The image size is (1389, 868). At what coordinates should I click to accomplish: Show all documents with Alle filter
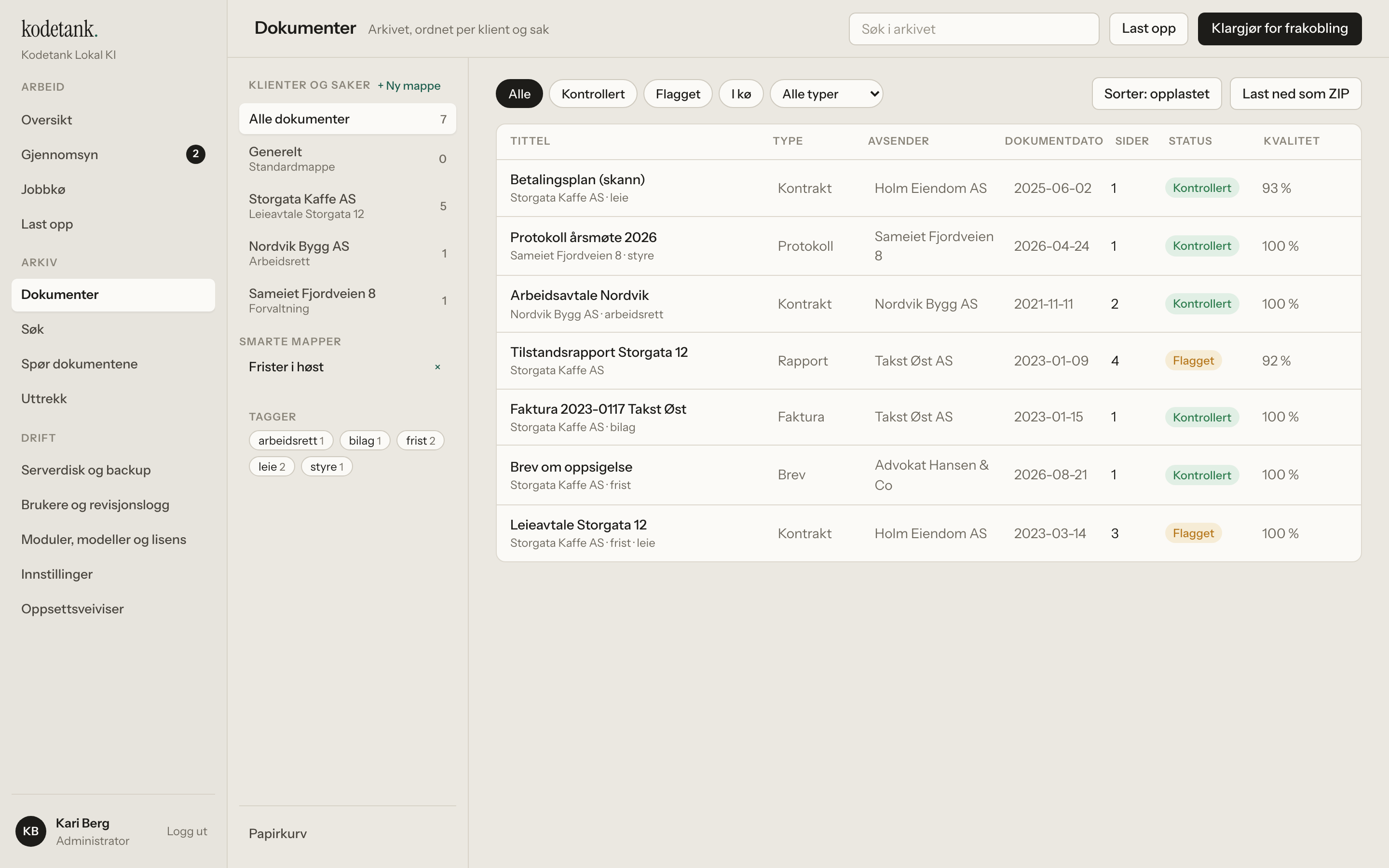coord(519,94)
